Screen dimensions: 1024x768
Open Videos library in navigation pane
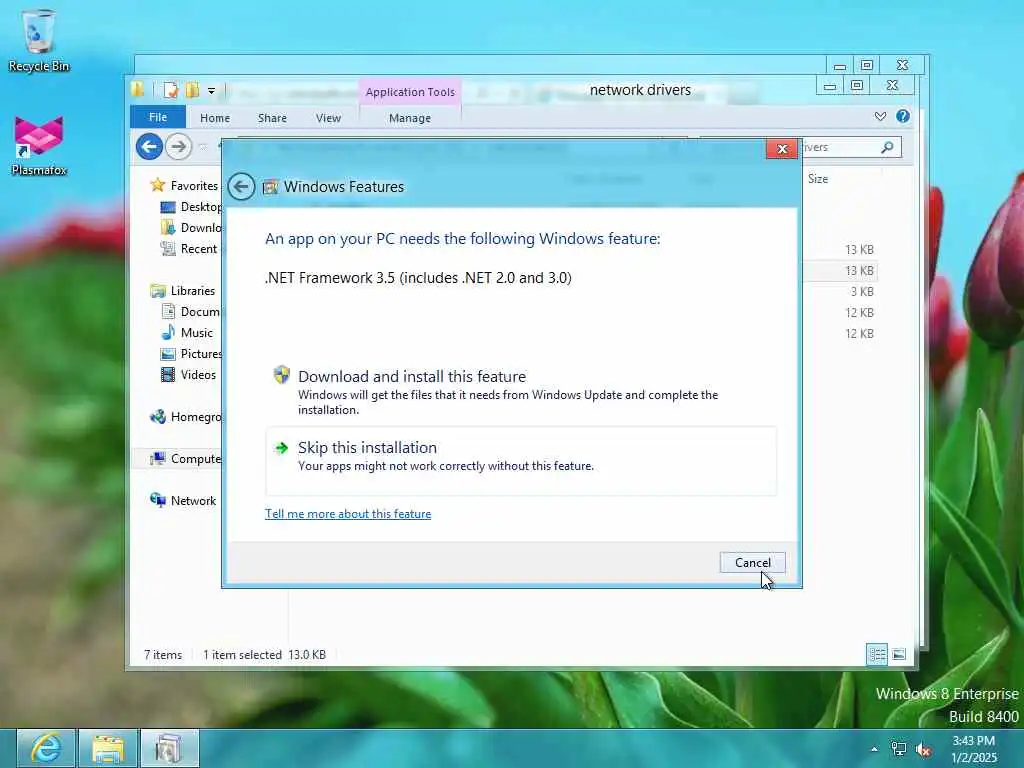(x=188, y=375)
